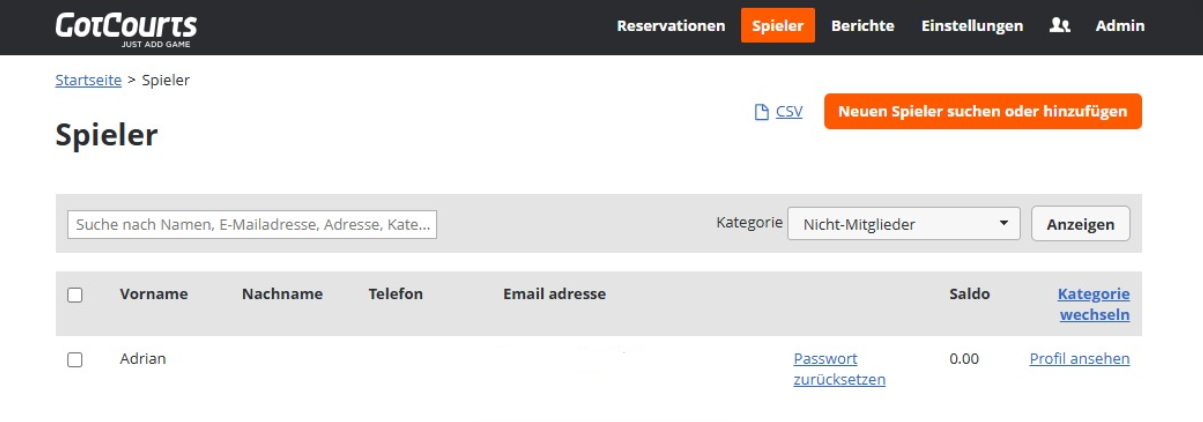Open the Admin menu
This screenshot has height=422, width=1203.
[x=1119, y=26]
